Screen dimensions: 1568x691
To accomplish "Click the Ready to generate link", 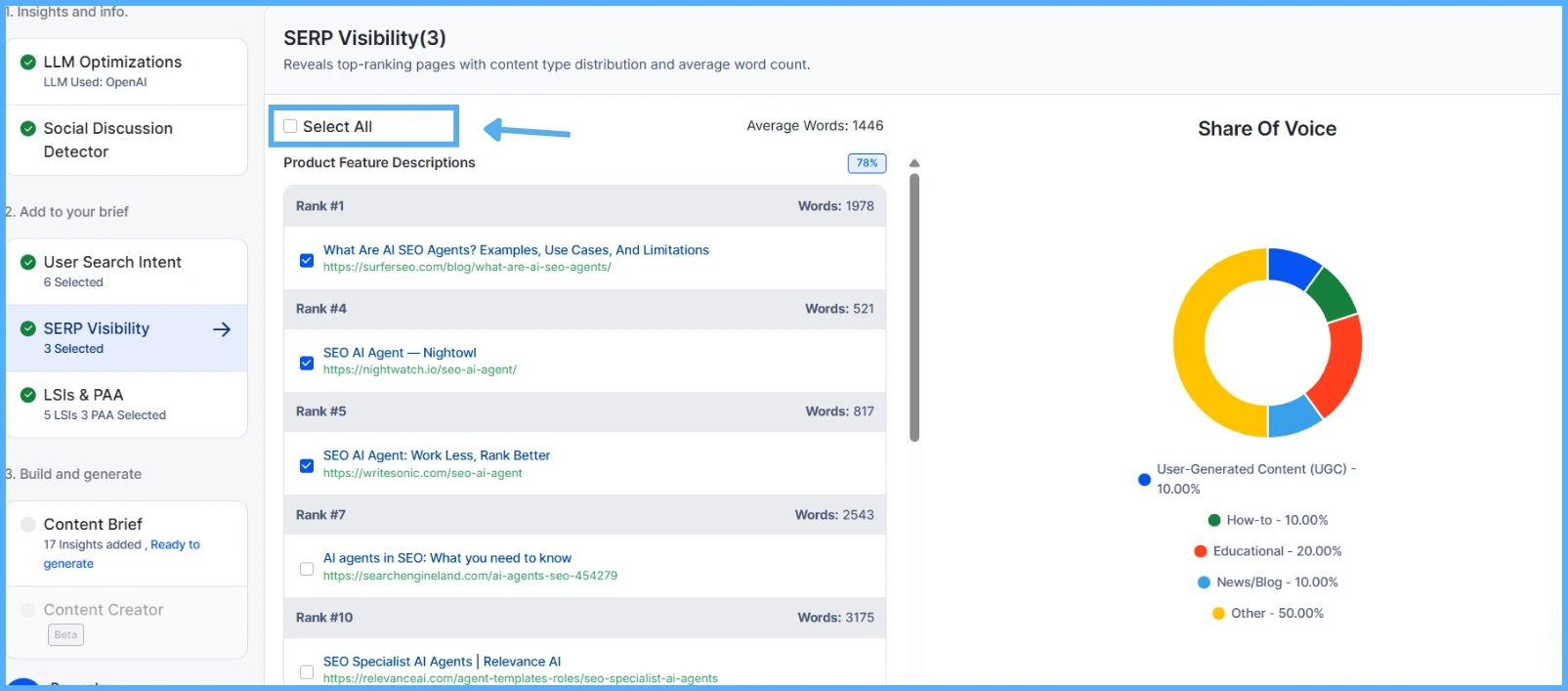I will (174, 545).
